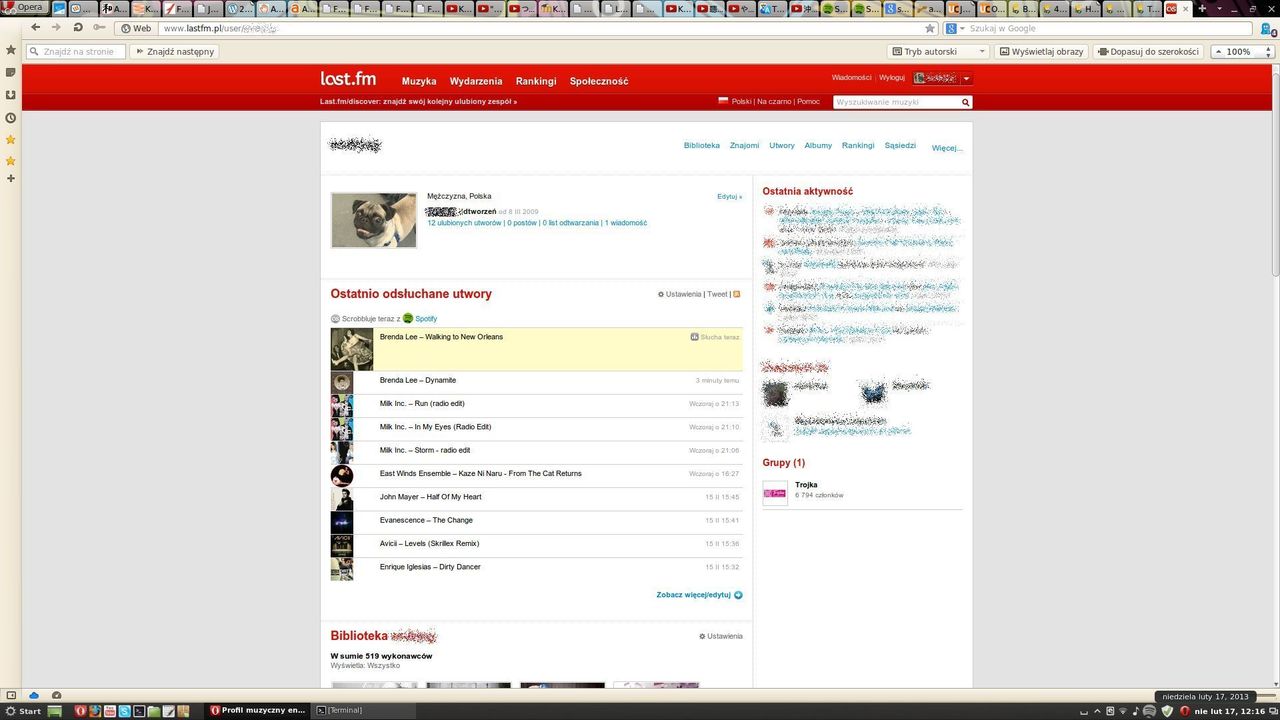Open the Trojka group link
This screenshot has height=720, width=1280.
point(806,485)
